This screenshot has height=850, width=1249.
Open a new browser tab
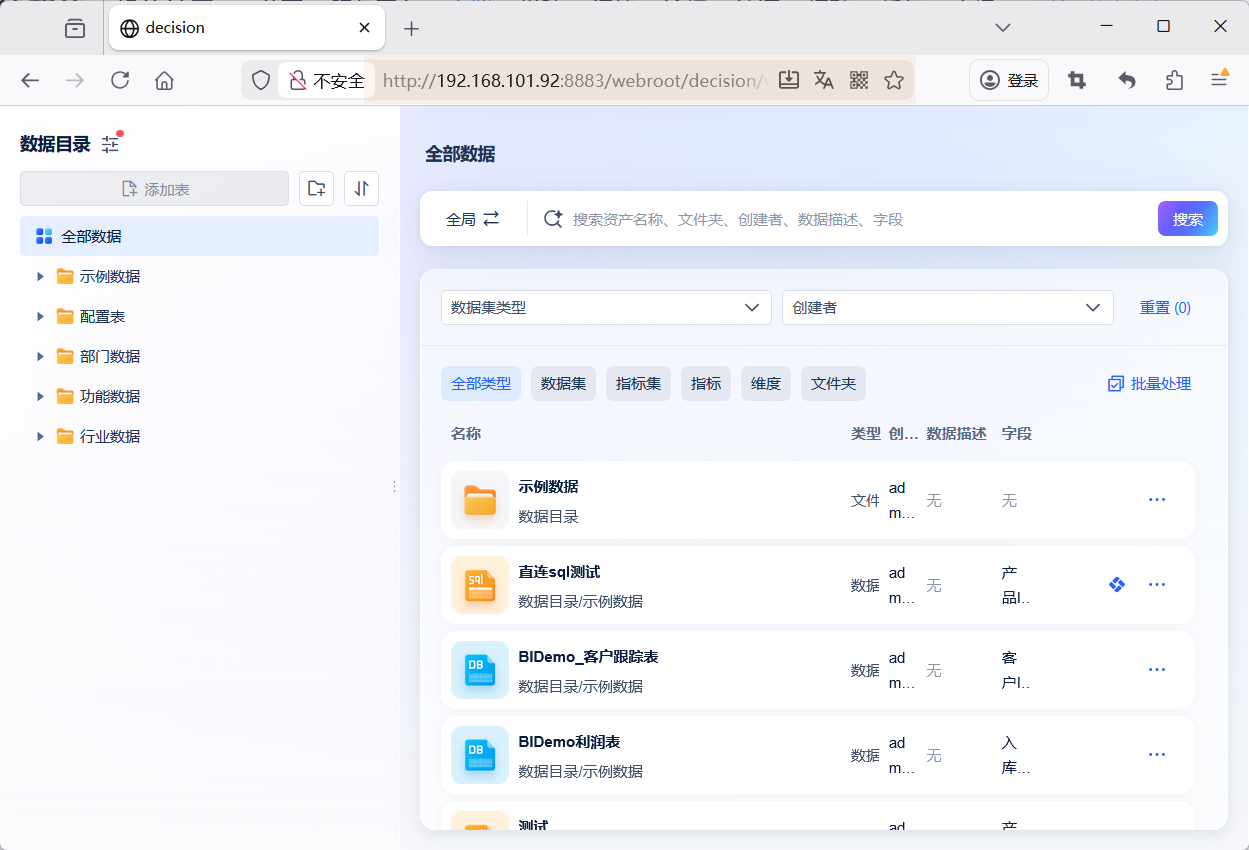411,28
